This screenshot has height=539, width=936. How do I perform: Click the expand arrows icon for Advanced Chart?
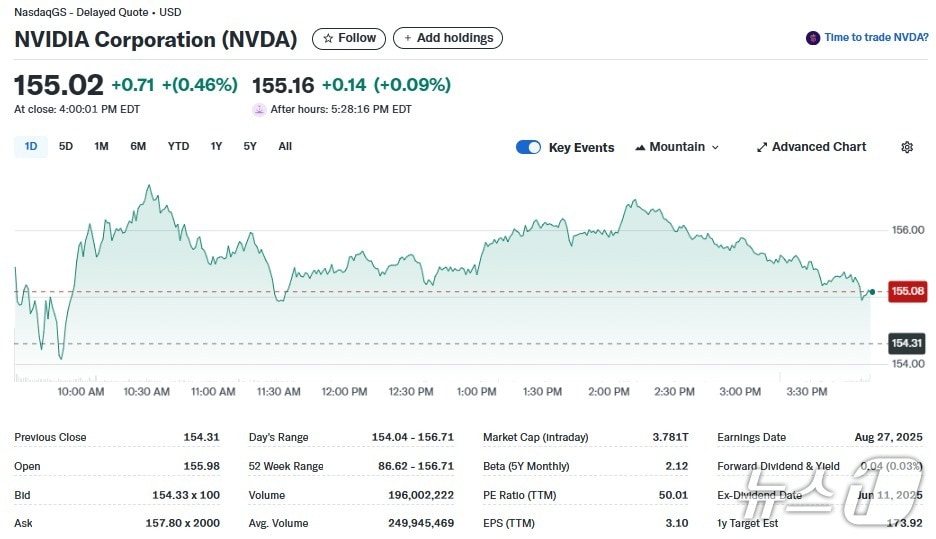pyautogui.click(x=762, y=147)
